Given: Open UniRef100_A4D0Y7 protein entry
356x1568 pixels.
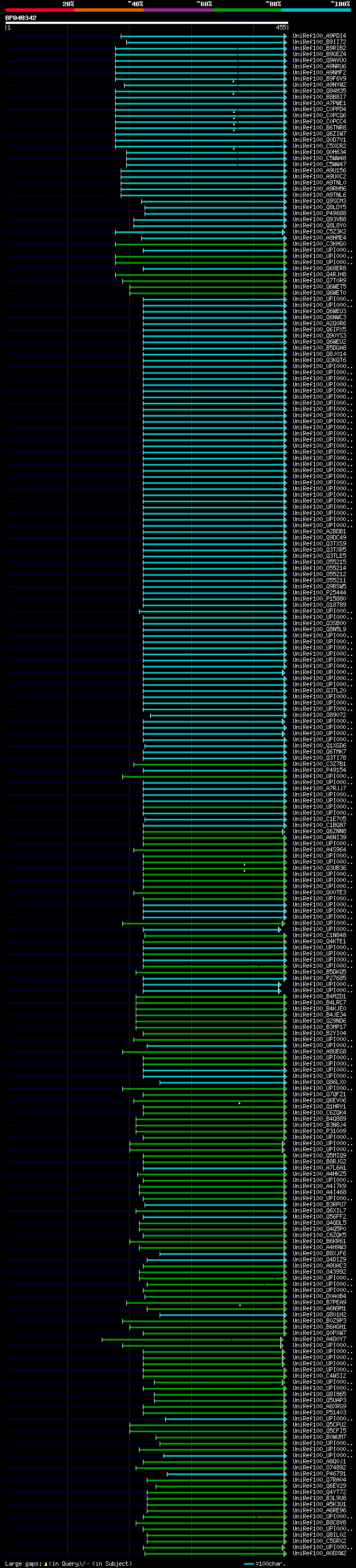Looking at the screenshot, I should pyautogui.click(x=319, y=1339).
